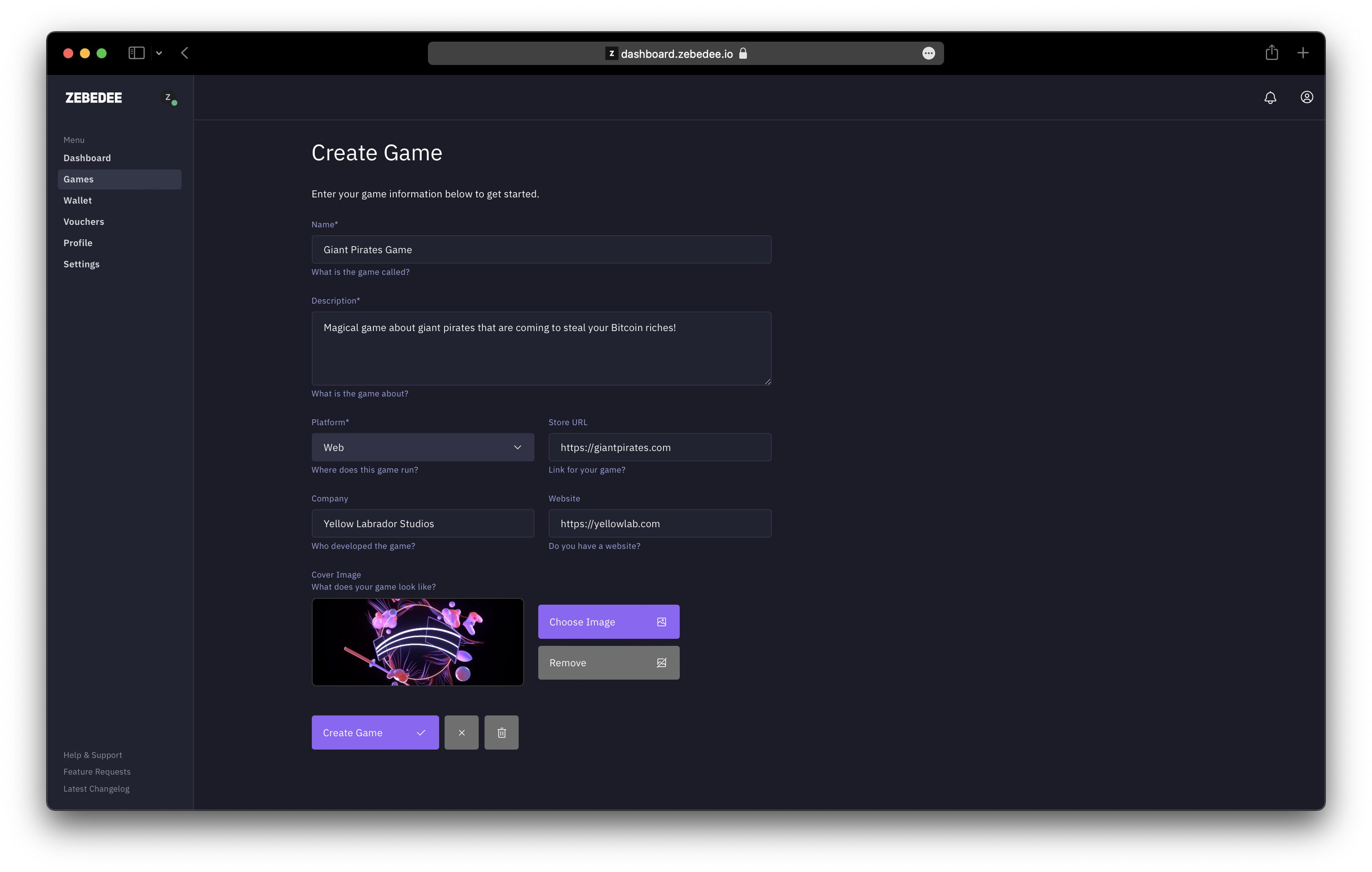
Task: Click the back navigation arrow button
Action: [185, 53]
